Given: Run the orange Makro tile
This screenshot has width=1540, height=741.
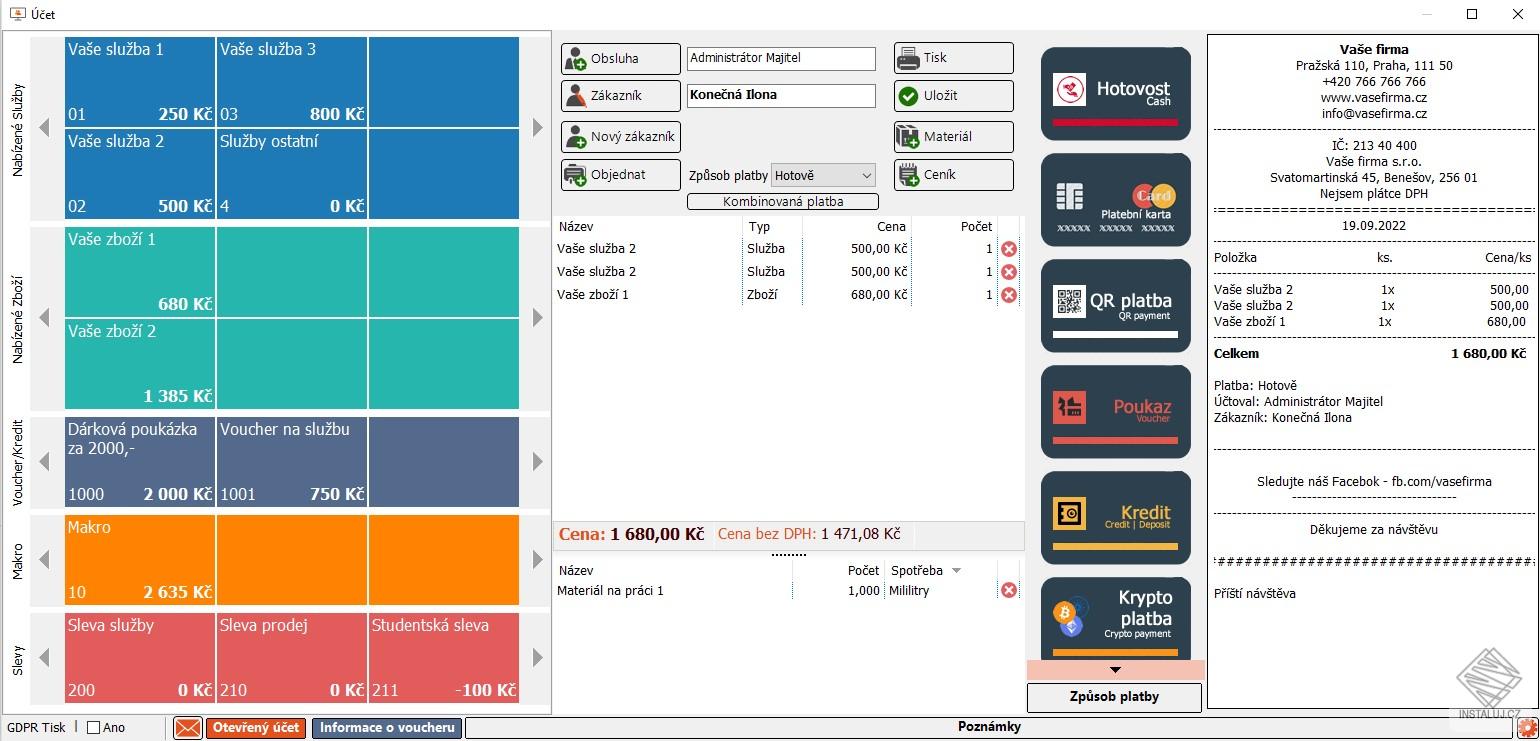Looking at the screenshot, I should [140, 560].
